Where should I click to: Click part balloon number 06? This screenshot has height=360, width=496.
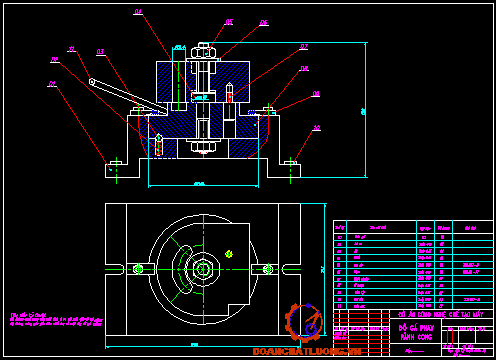264,23
